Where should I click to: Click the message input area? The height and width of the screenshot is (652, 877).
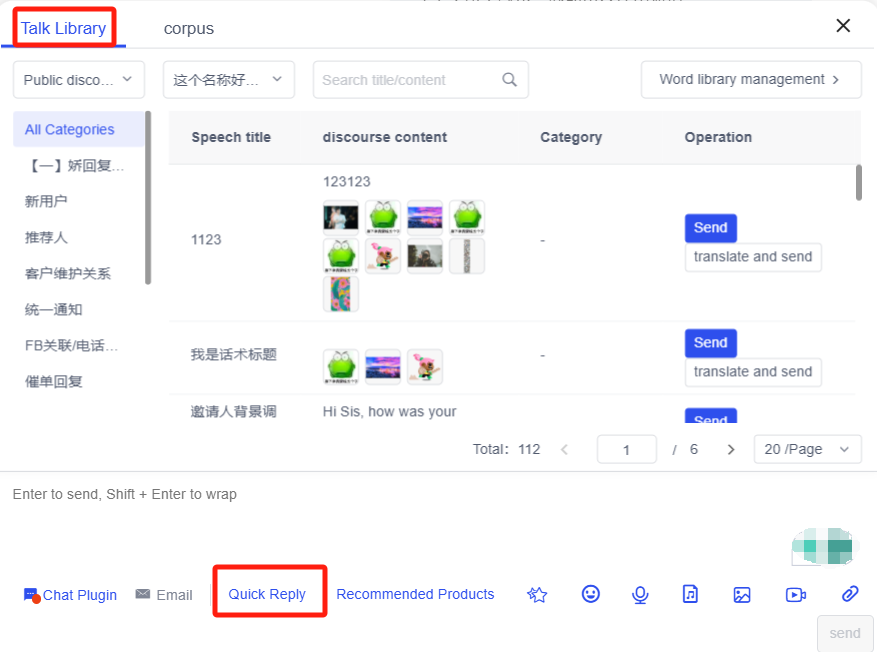click(x=392, y=520)
